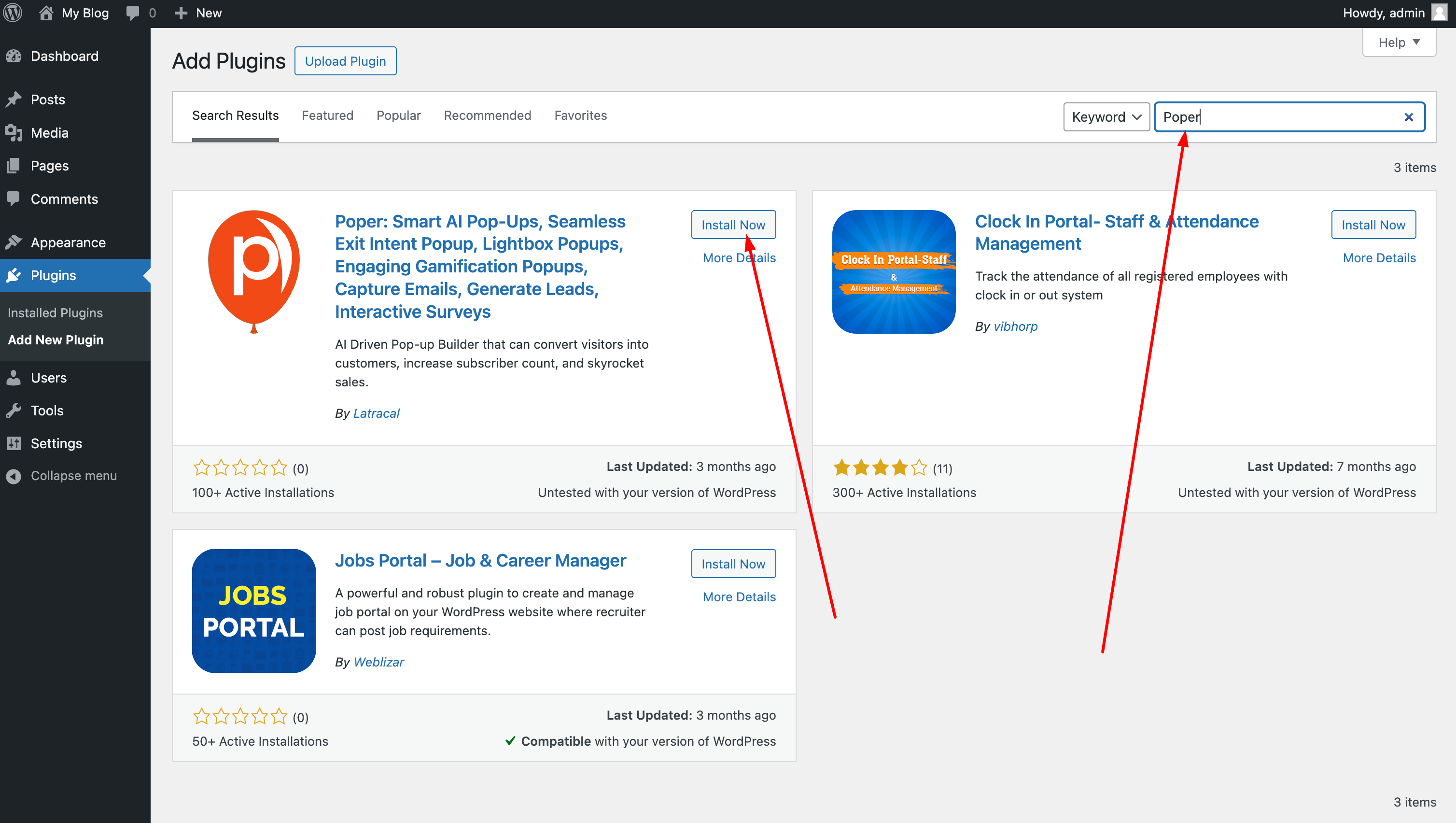Screen dimensions: 1456x823
Task: Open the Appearance menu label
Action: pos(68,242)
